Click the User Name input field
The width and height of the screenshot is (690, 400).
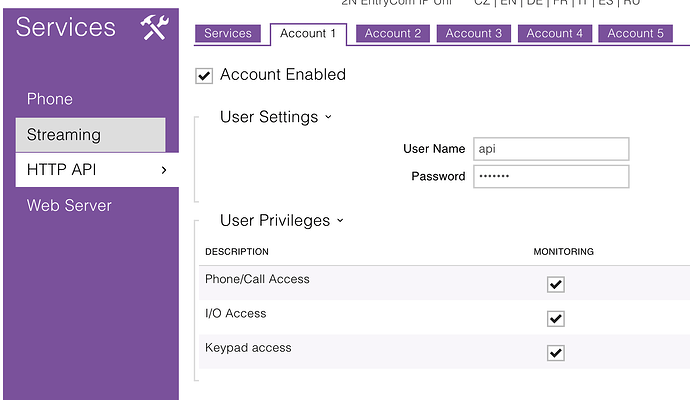coord(551,149)
